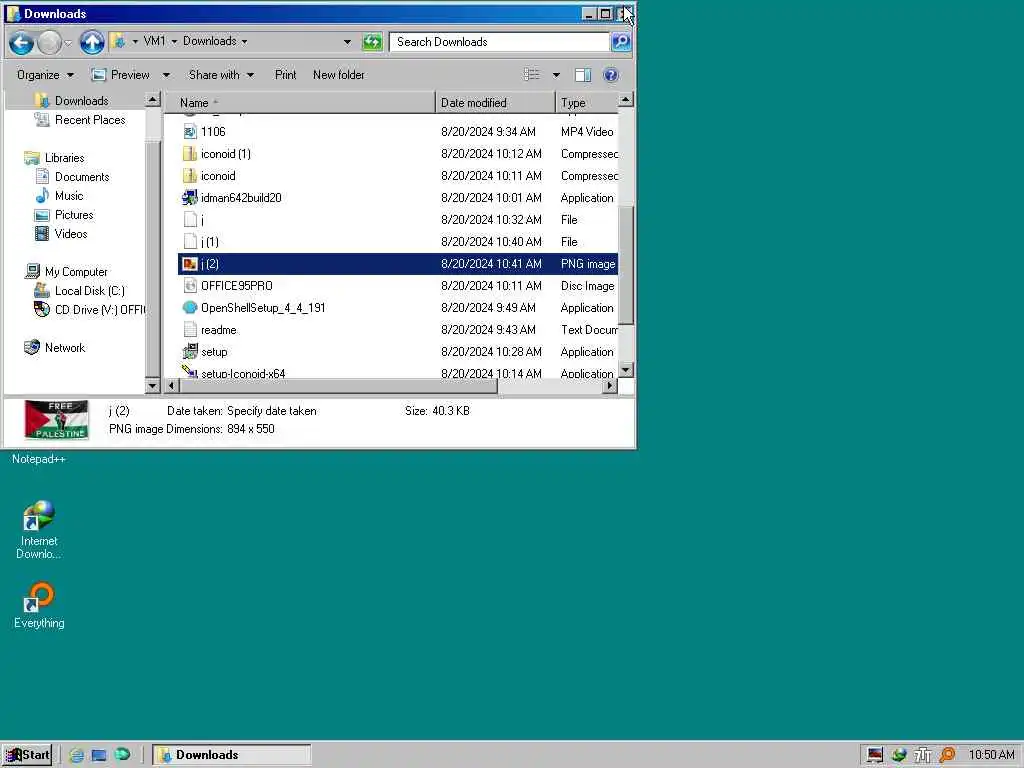Select the readme text document

(x=397, y=330)
